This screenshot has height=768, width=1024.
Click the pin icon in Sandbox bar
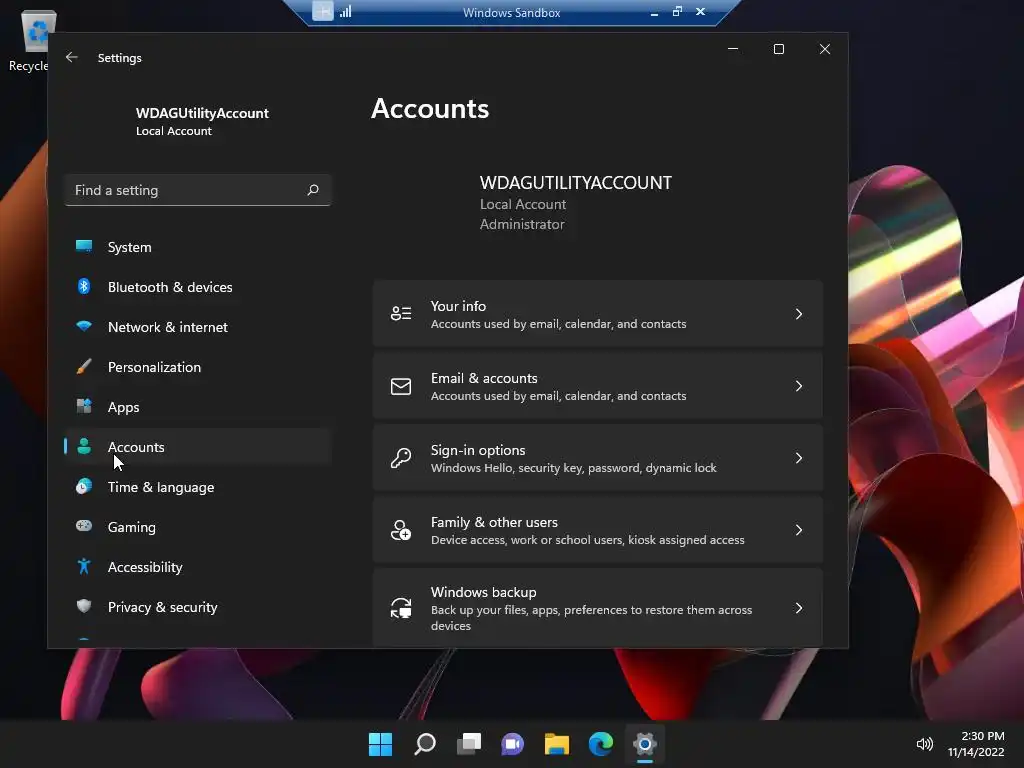323,11
